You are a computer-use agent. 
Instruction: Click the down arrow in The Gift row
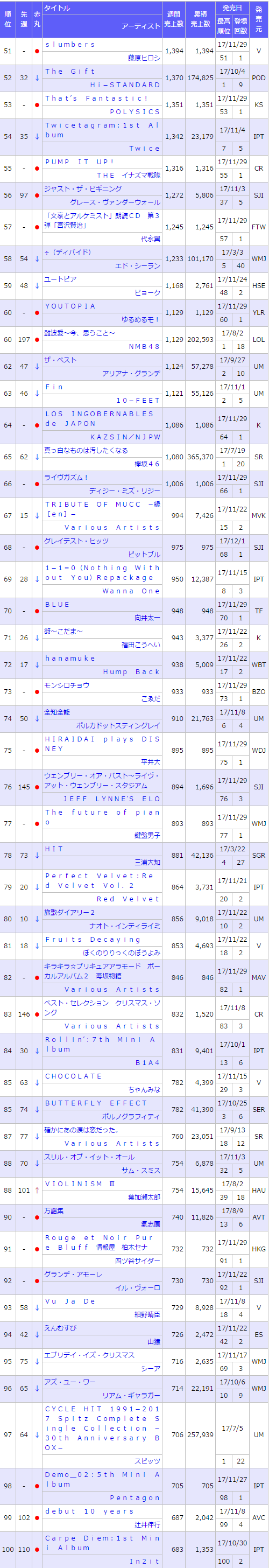(37, 78)
